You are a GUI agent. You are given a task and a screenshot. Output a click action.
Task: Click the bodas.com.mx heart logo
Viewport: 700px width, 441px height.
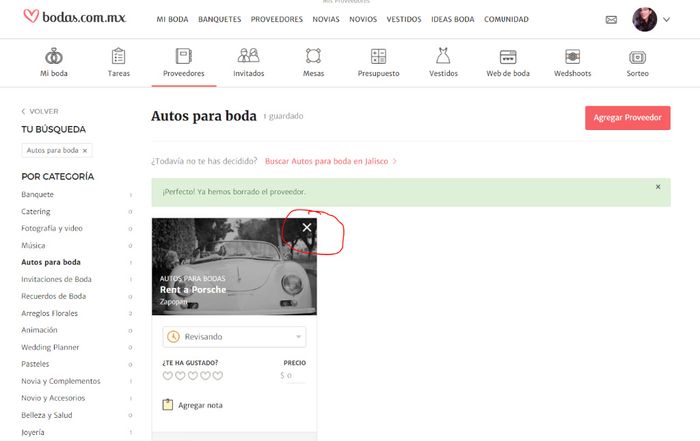pyautogui.click(x=75, y=17)
